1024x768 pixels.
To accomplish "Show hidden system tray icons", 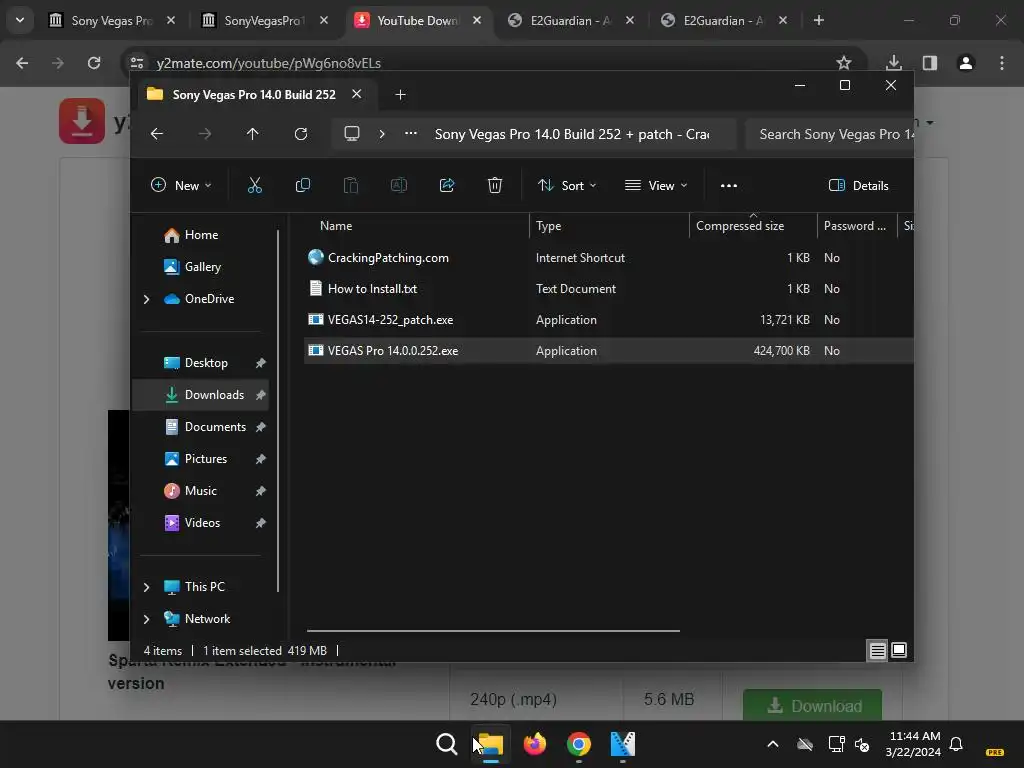I will (773, 744).
